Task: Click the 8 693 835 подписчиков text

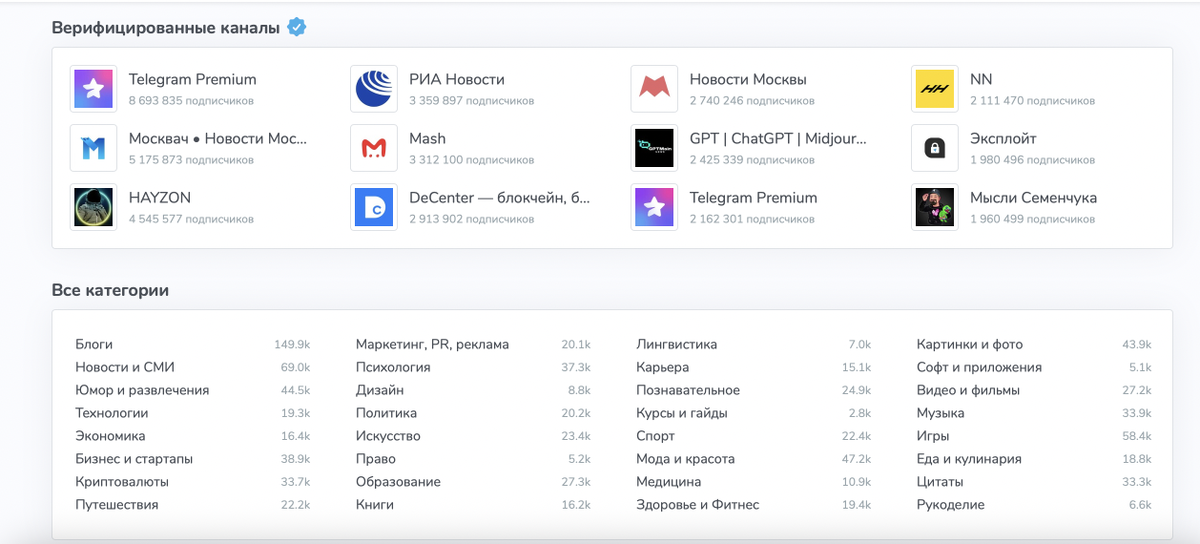Action: click(x=191, y=101)
